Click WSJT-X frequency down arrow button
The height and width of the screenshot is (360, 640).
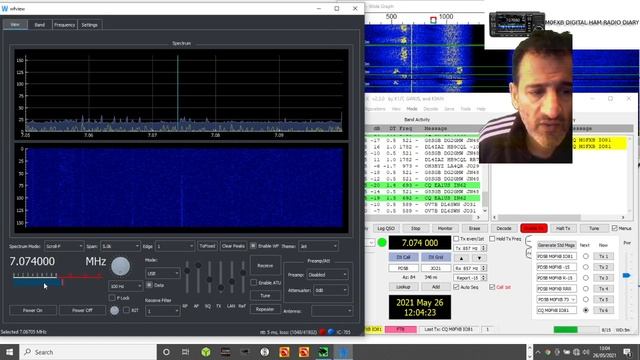(x=479, y=258)
